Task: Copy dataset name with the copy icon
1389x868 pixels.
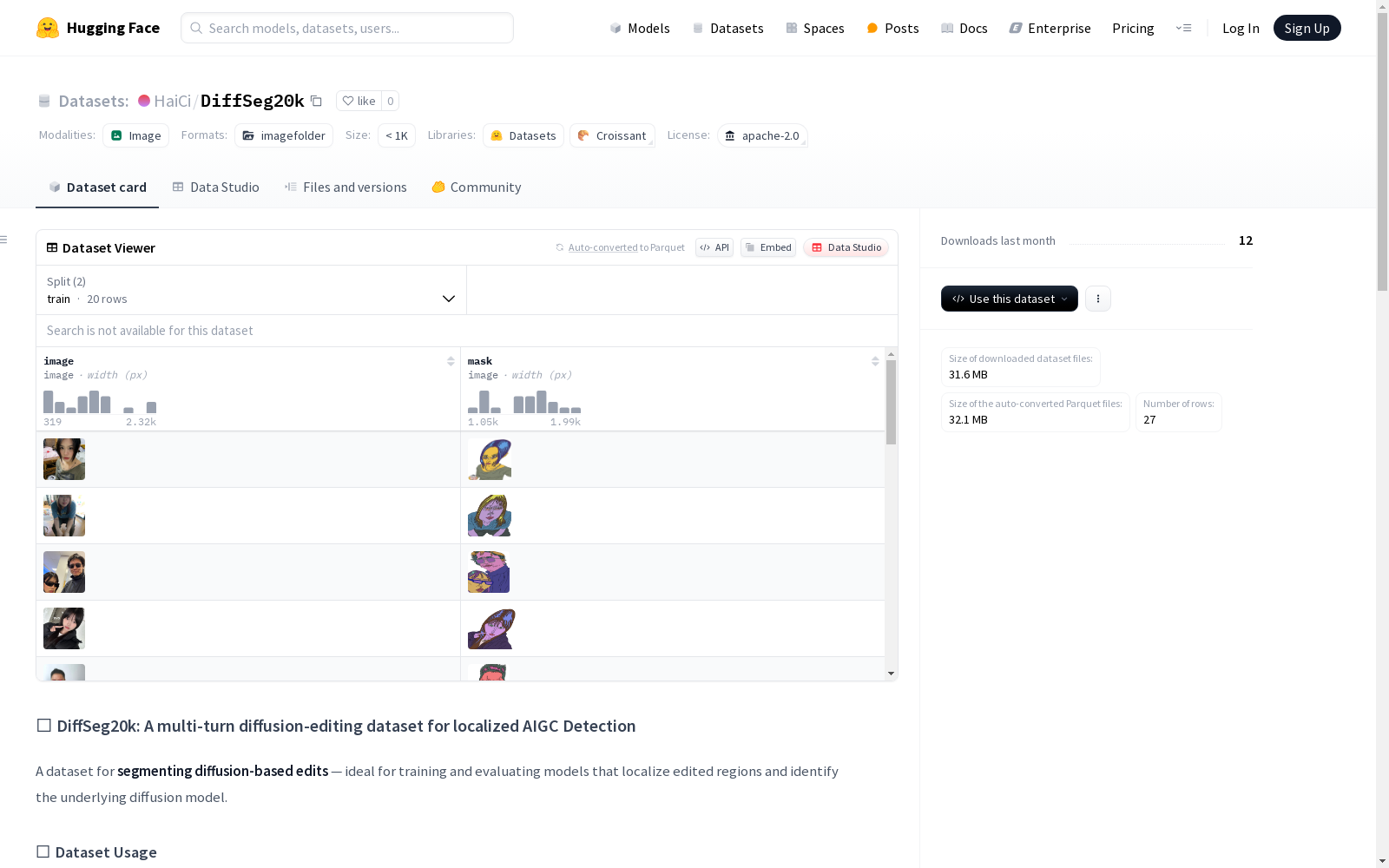Action: 317,102
